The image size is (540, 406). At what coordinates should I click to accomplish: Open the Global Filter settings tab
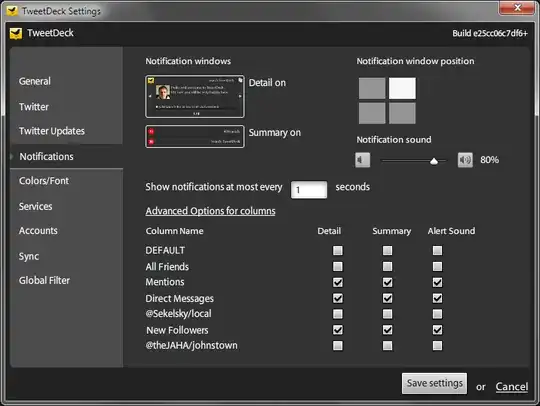pyautogui.click(x=44, y=280)
